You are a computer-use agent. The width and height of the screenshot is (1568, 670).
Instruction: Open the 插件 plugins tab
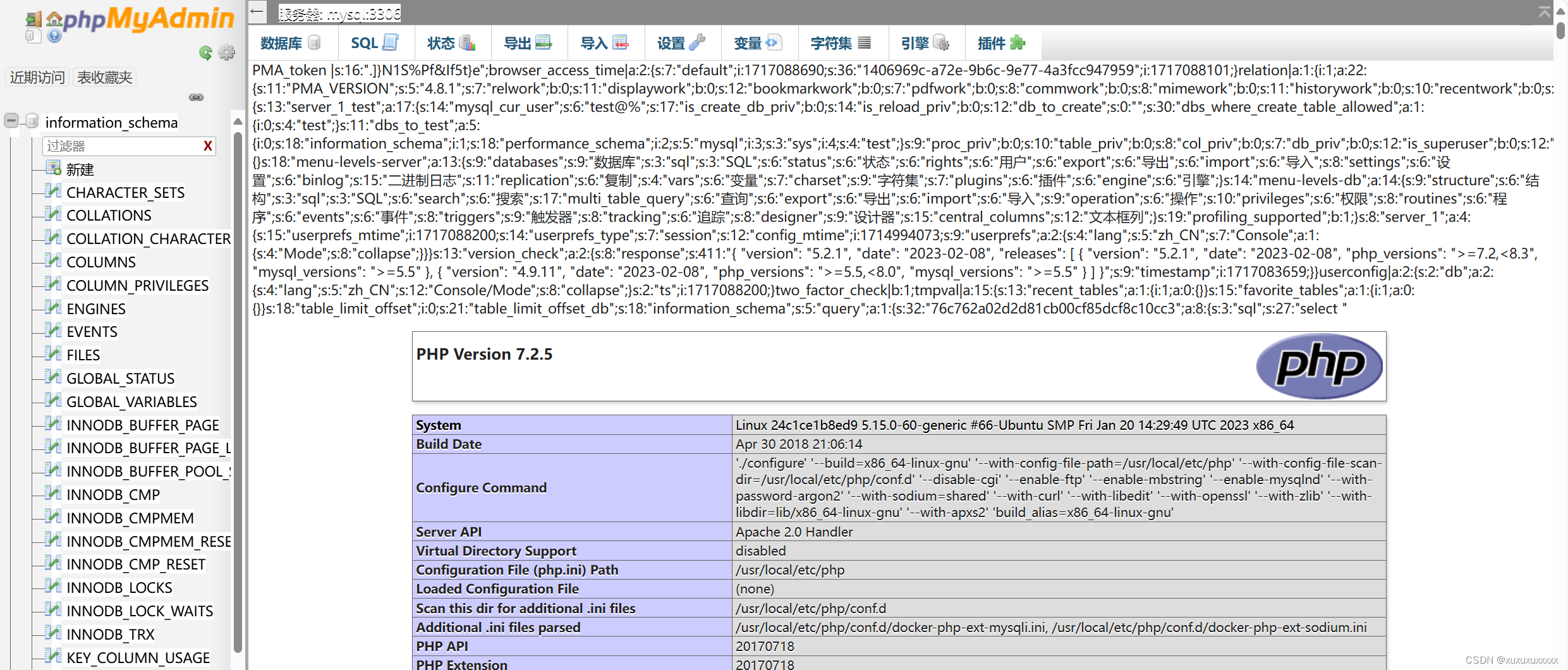[x=1000, y=42]
